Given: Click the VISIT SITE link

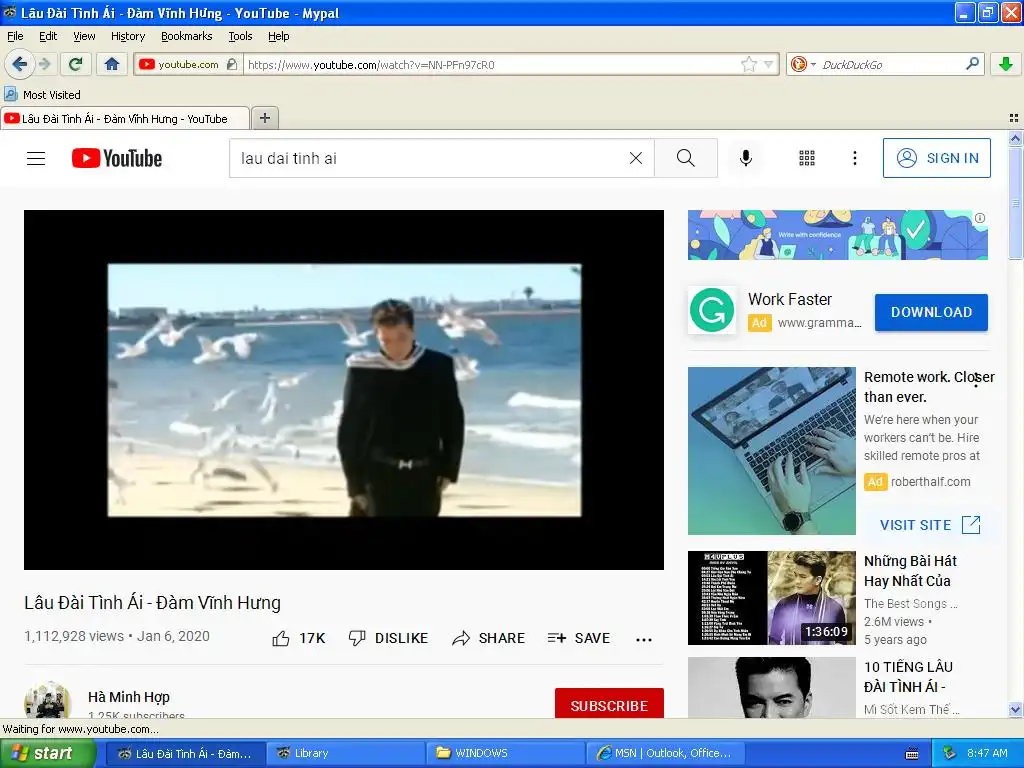Looking at the screenshot, I should click(931, 524).
